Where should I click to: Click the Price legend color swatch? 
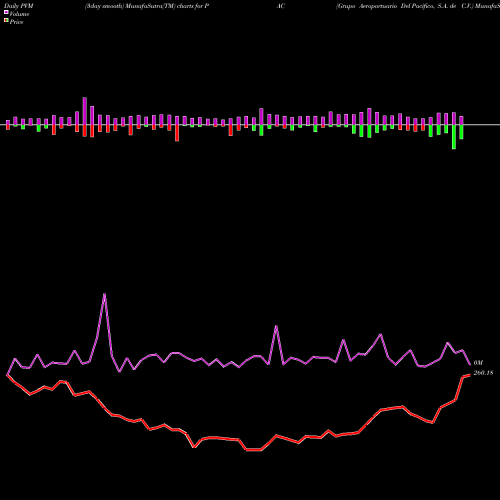pos(6,20)
